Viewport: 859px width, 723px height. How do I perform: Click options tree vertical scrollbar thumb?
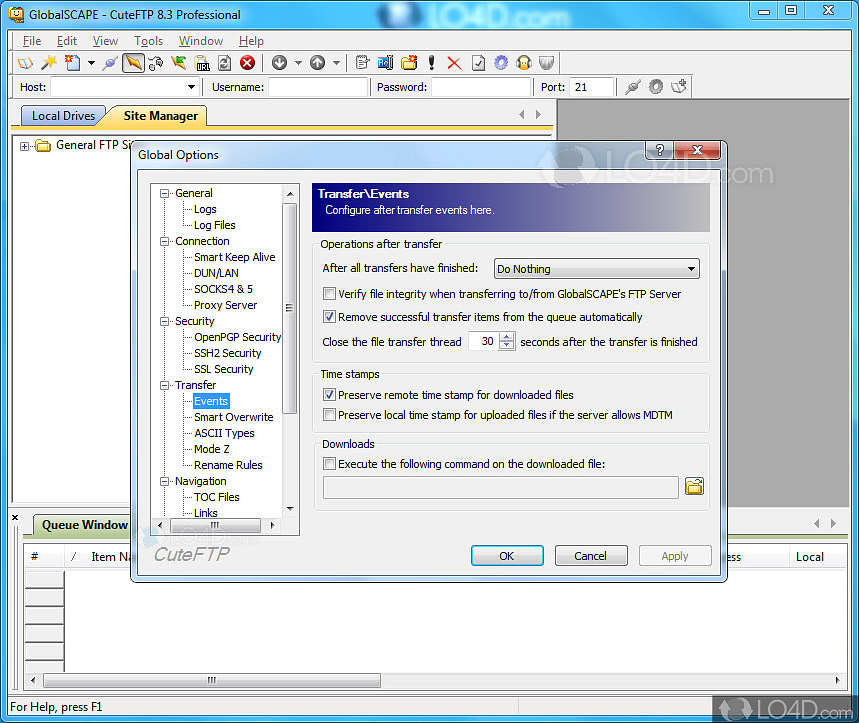coord(290,308)
